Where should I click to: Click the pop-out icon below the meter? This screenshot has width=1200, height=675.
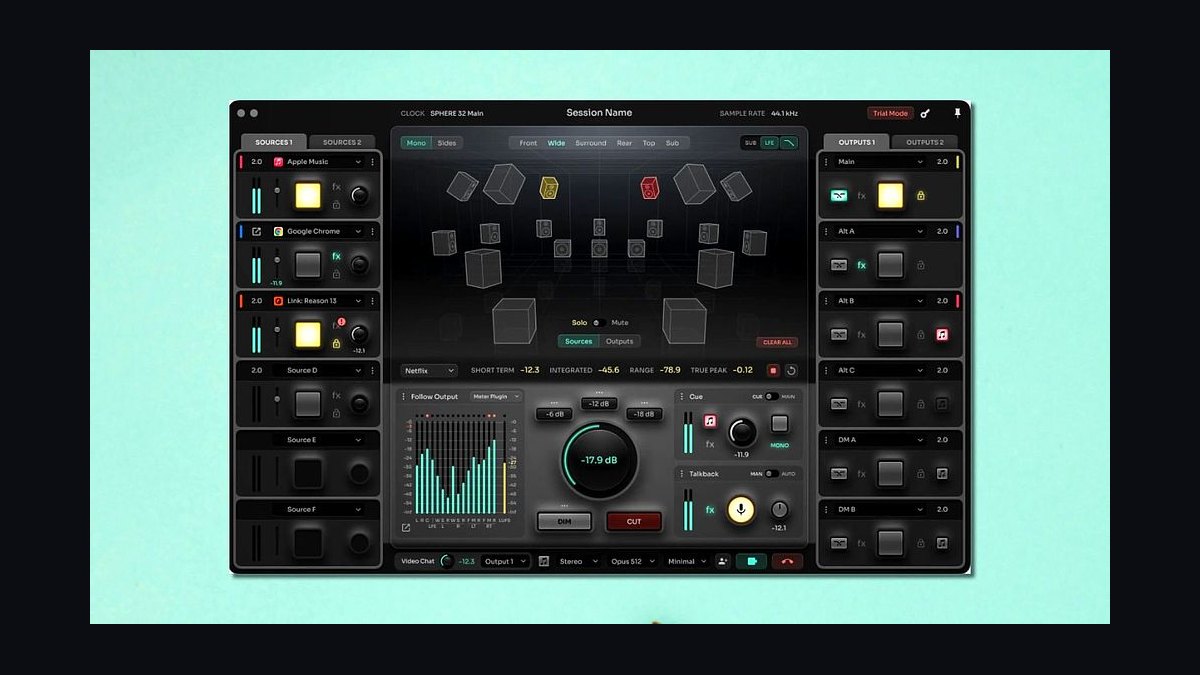pos(406,527)
